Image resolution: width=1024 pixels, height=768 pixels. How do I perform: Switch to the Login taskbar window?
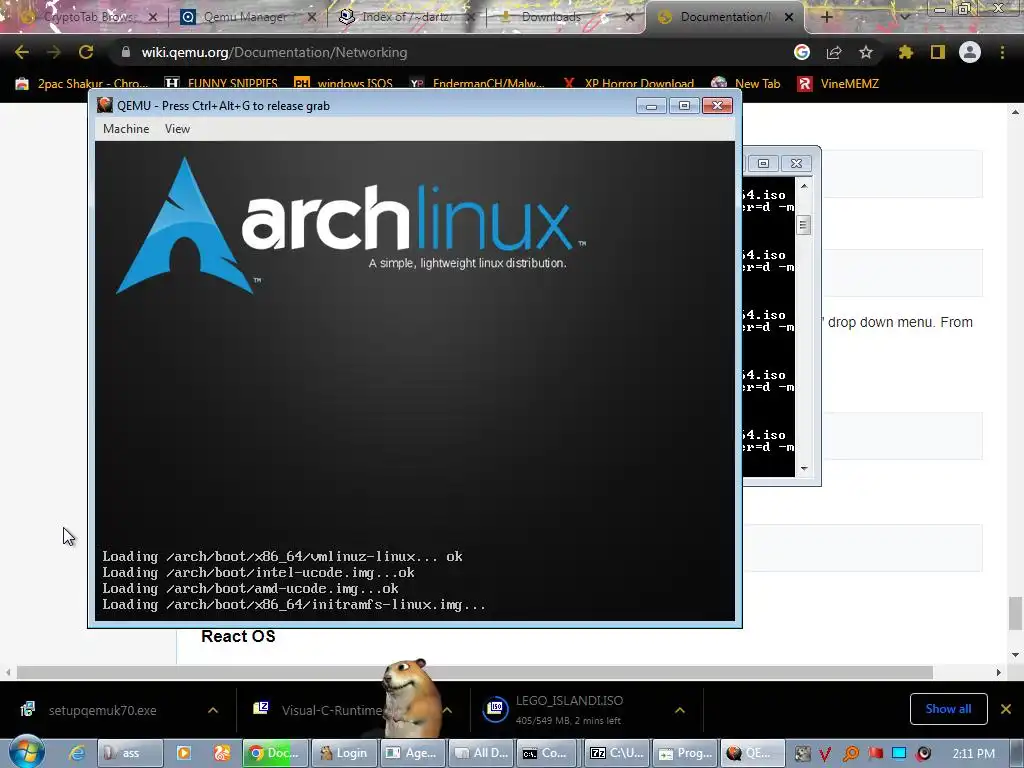coord(344,753)
